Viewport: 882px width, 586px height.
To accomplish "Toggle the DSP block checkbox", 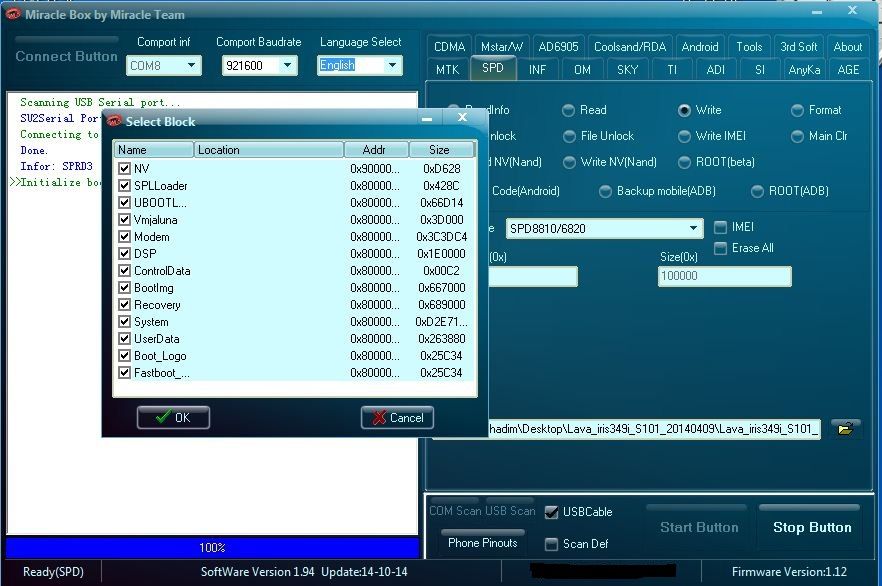I will 124,254.
